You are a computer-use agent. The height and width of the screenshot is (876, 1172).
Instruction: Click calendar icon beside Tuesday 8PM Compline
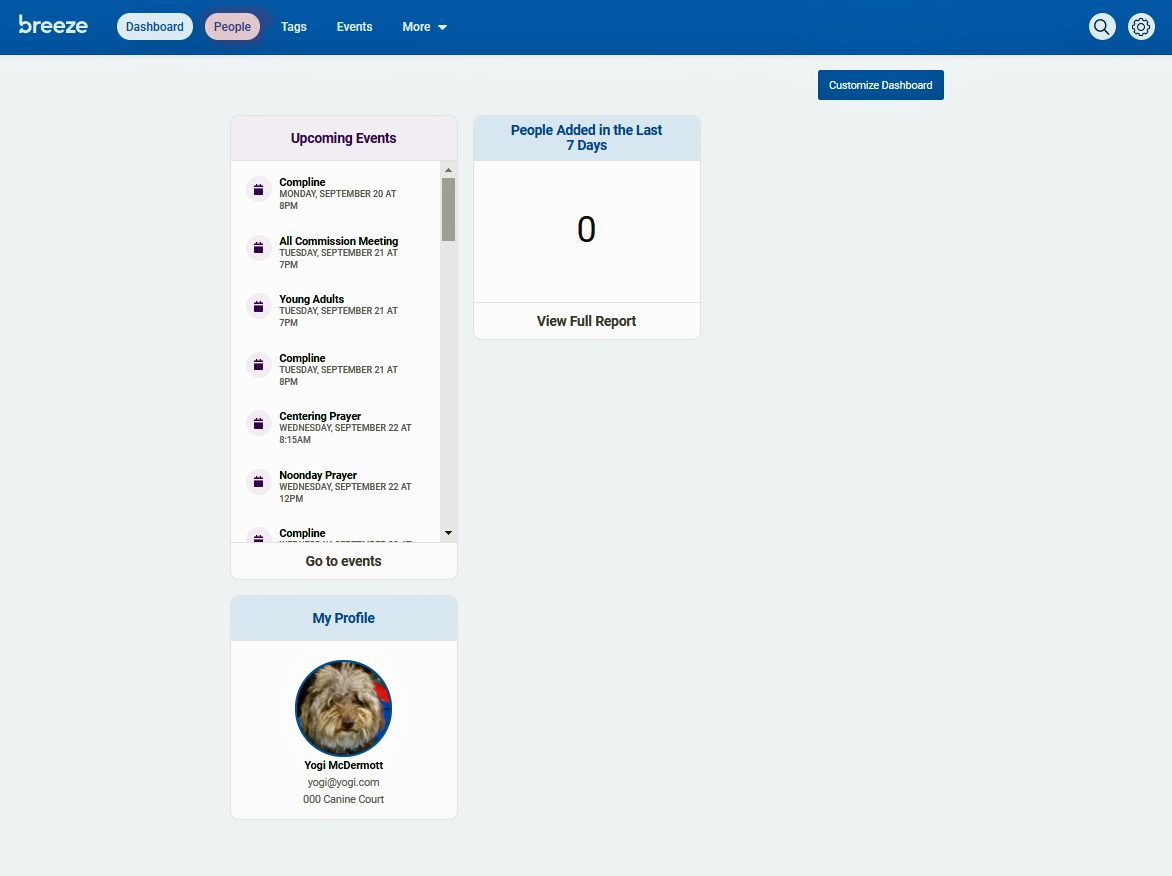259,365
